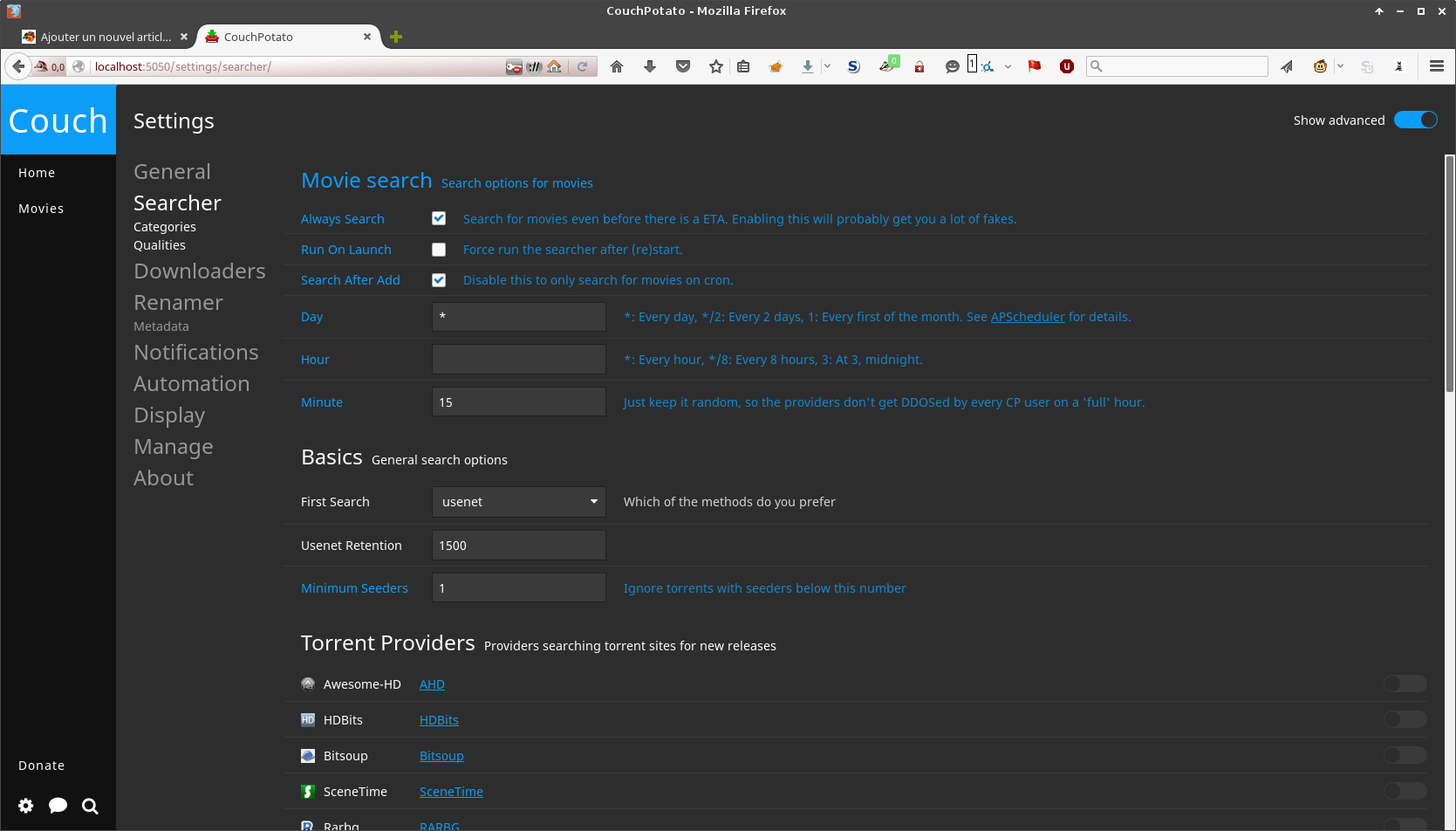The height and width of the screenshot is (831, 1456).
Task: Open the Qualities sub-item under Searcher
Action: pos(160,245)
